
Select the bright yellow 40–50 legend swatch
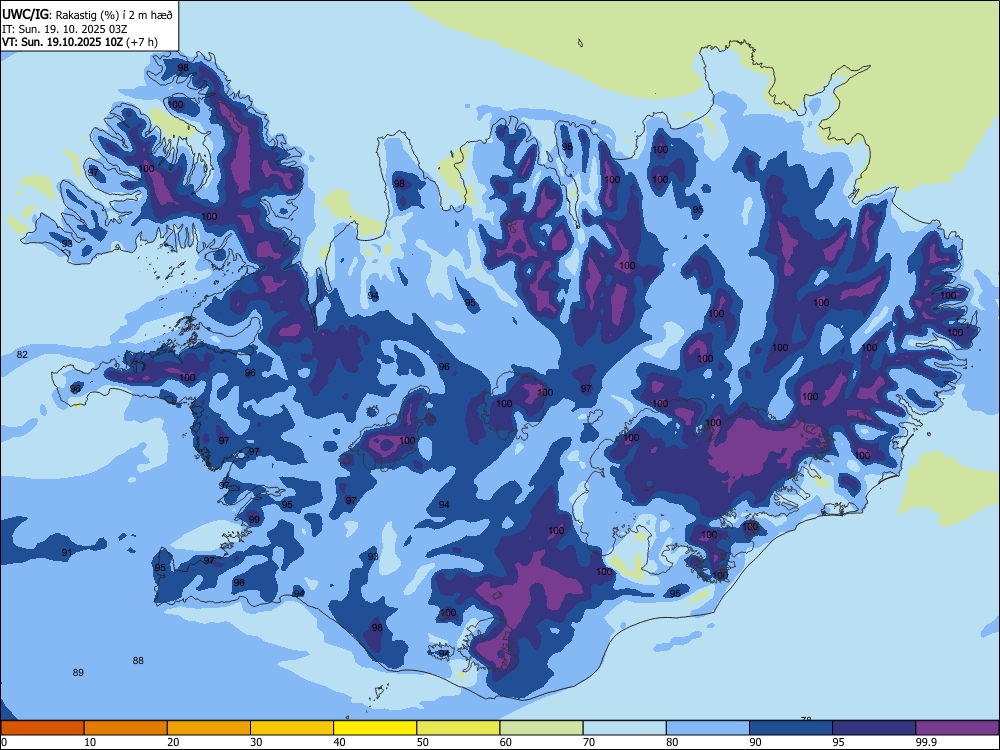(x=375, y=728)
